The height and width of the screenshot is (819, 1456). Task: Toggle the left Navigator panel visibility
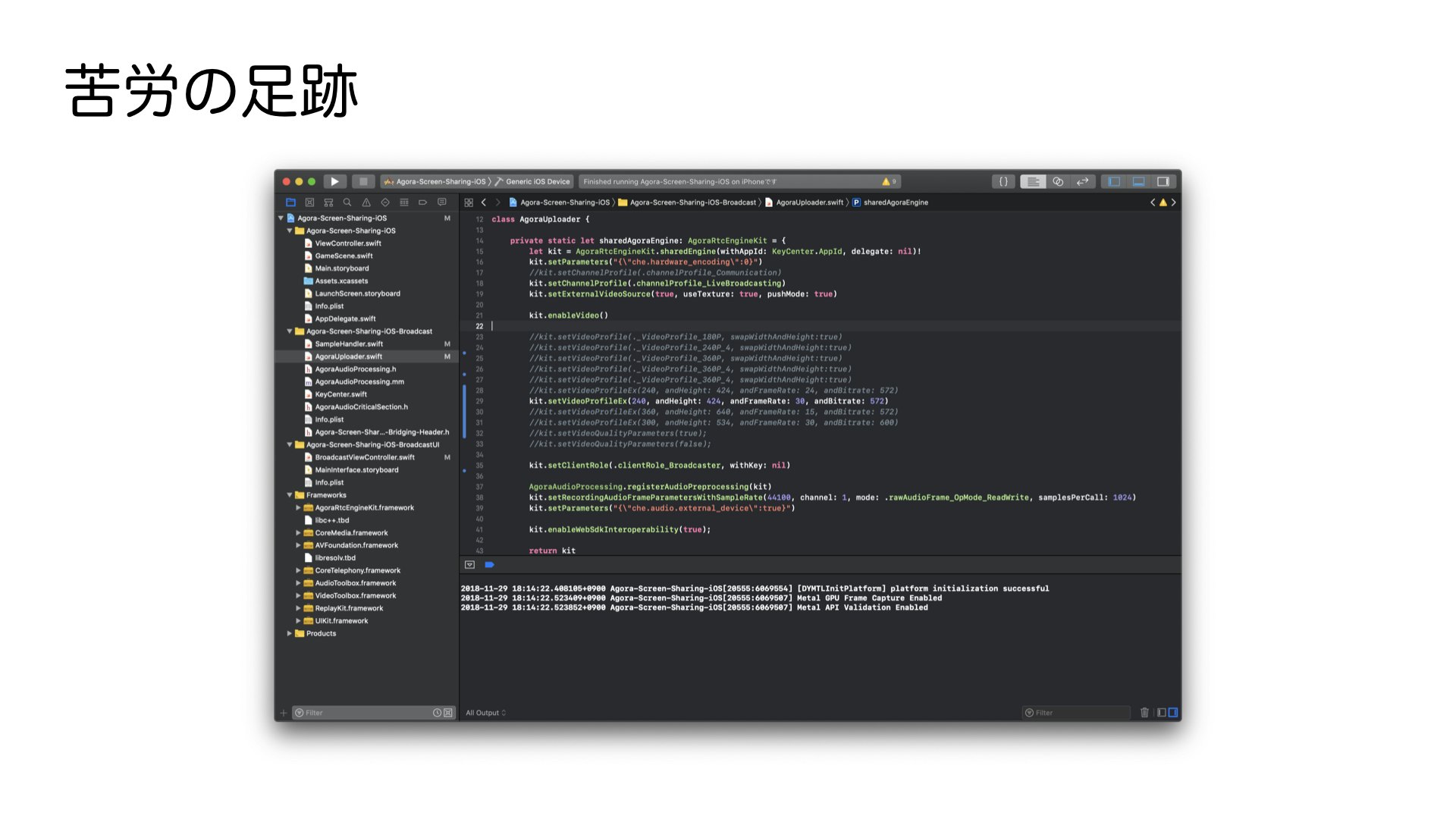[1114, 182]
